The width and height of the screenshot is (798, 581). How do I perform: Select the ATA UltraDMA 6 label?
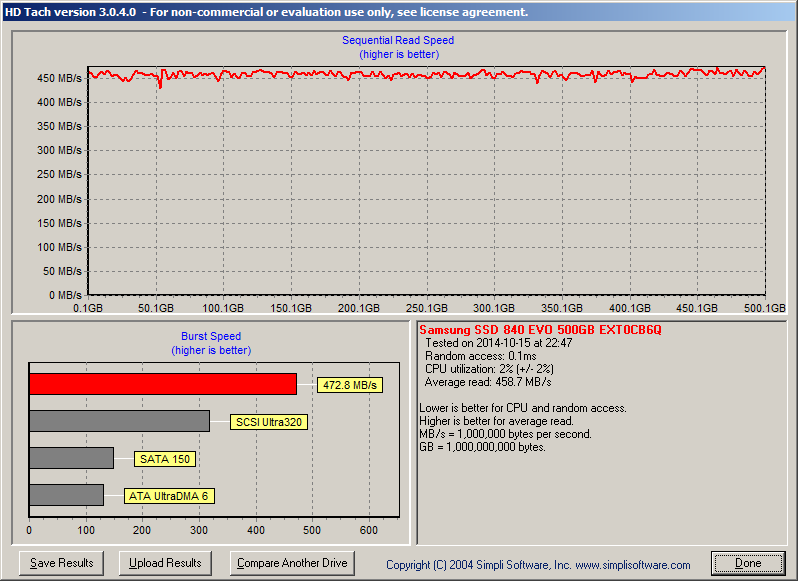169,496
